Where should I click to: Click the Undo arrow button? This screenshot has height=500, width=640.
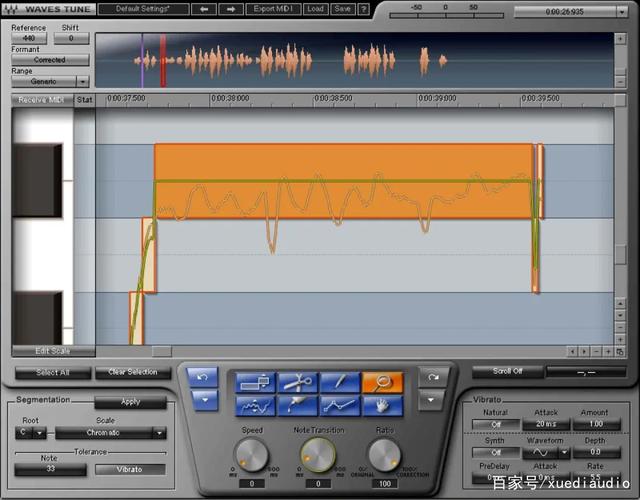(x=202, y=377)
